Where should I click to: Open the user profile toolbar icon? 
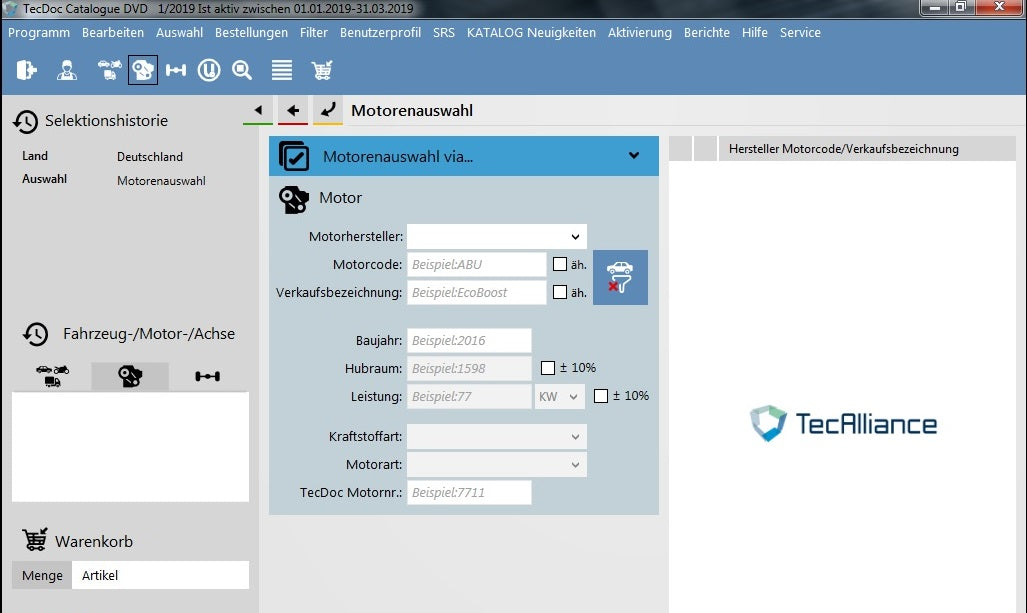[67, 69]
